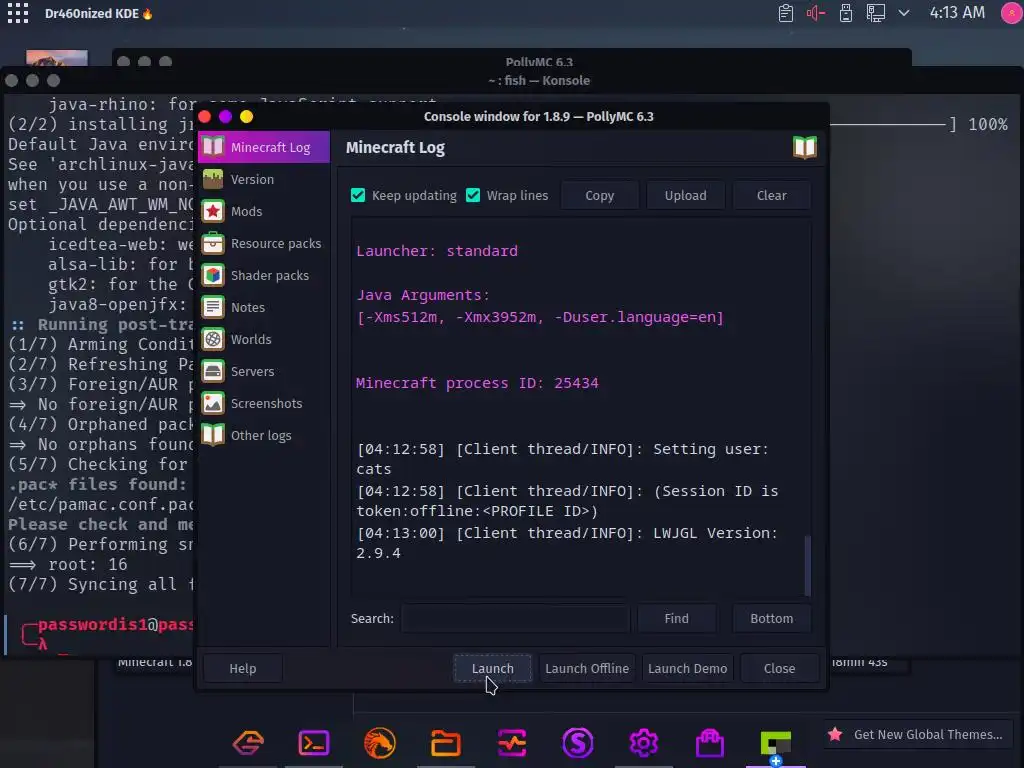Viewport: 1024px width, 768px height.
Task: Open the file manager folder dock icon
Action: point(446,743)
